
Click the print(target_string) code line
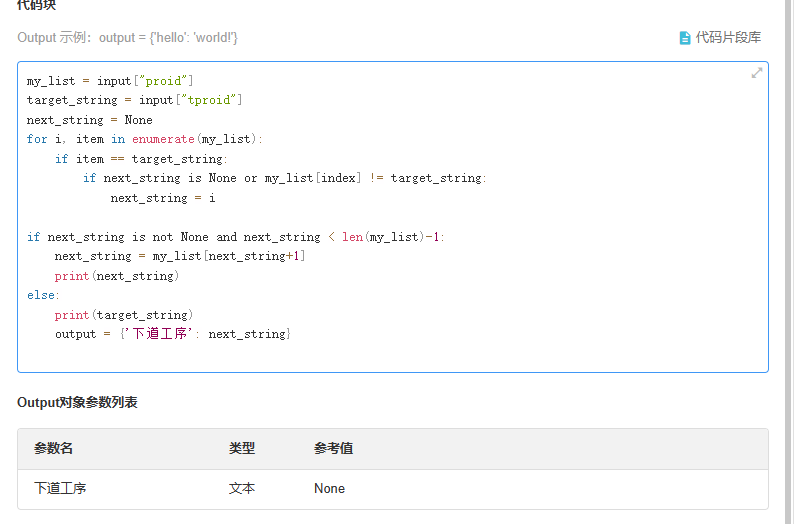(124, 315)
